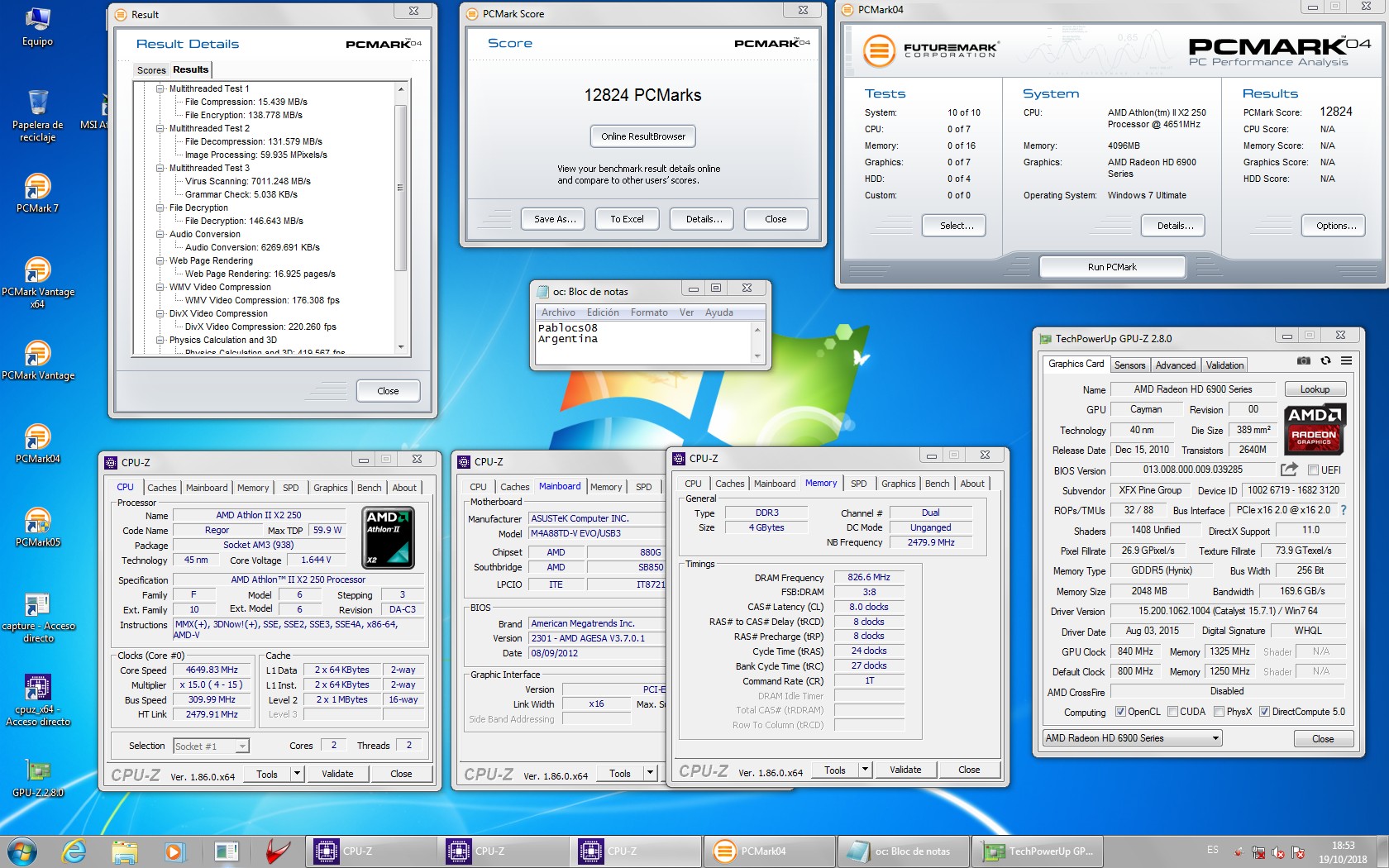Click the AMD Radeon Graphics logo
Screen dimensions: 1389x868
point(1314,429)
